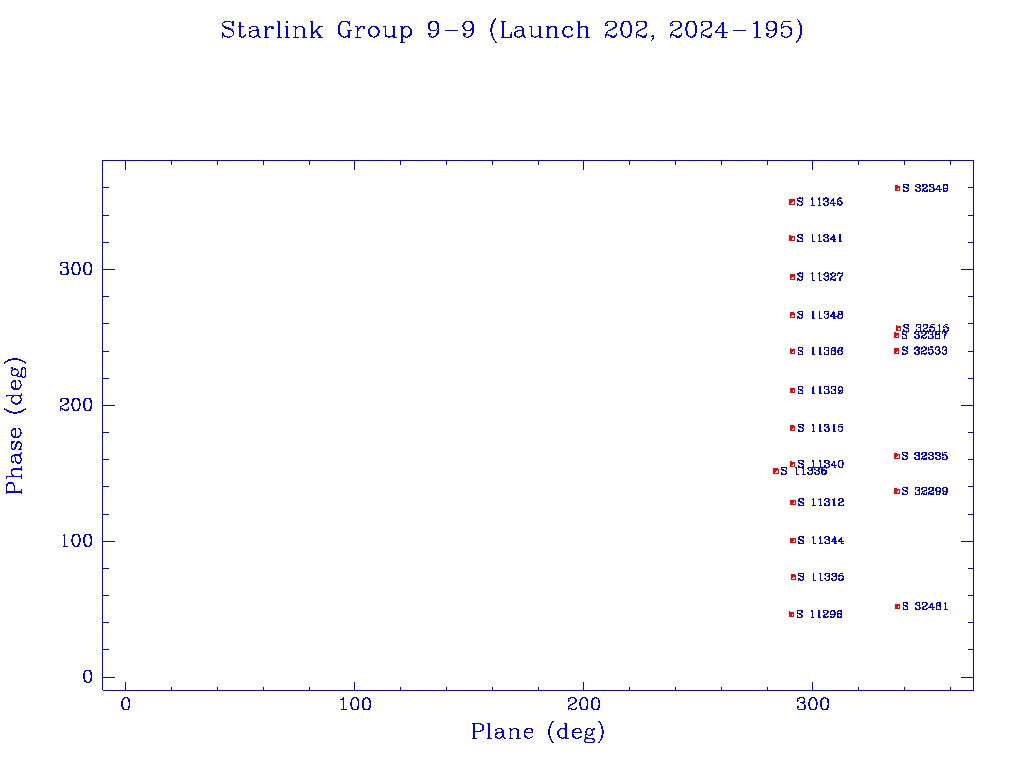Click the red marker next to S 11348
Viewport: 1024px width, 768px height.
click(x=792, y=315)
